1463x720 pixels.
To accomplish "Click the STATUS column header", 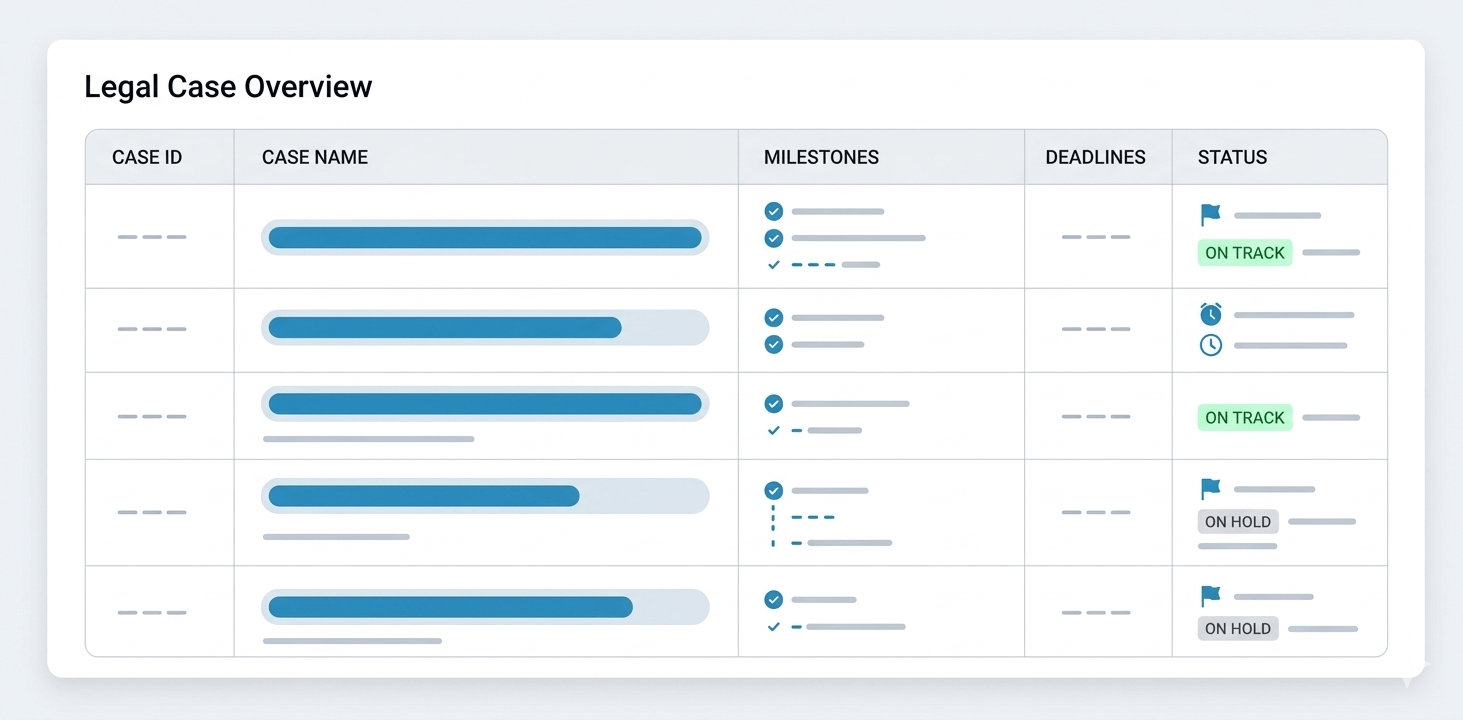I will point(1232,157).
